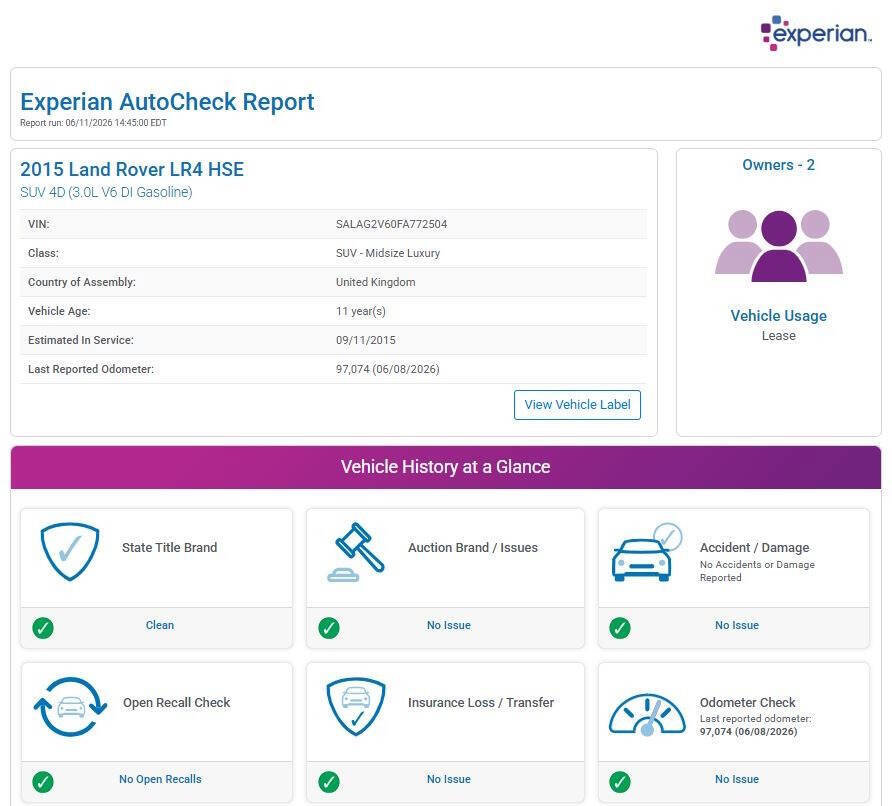Image resolution: width=892 pixels, height=806 pixels.
Task: Click No Issue under Odometer Check
Action: (x=737, y=779)
